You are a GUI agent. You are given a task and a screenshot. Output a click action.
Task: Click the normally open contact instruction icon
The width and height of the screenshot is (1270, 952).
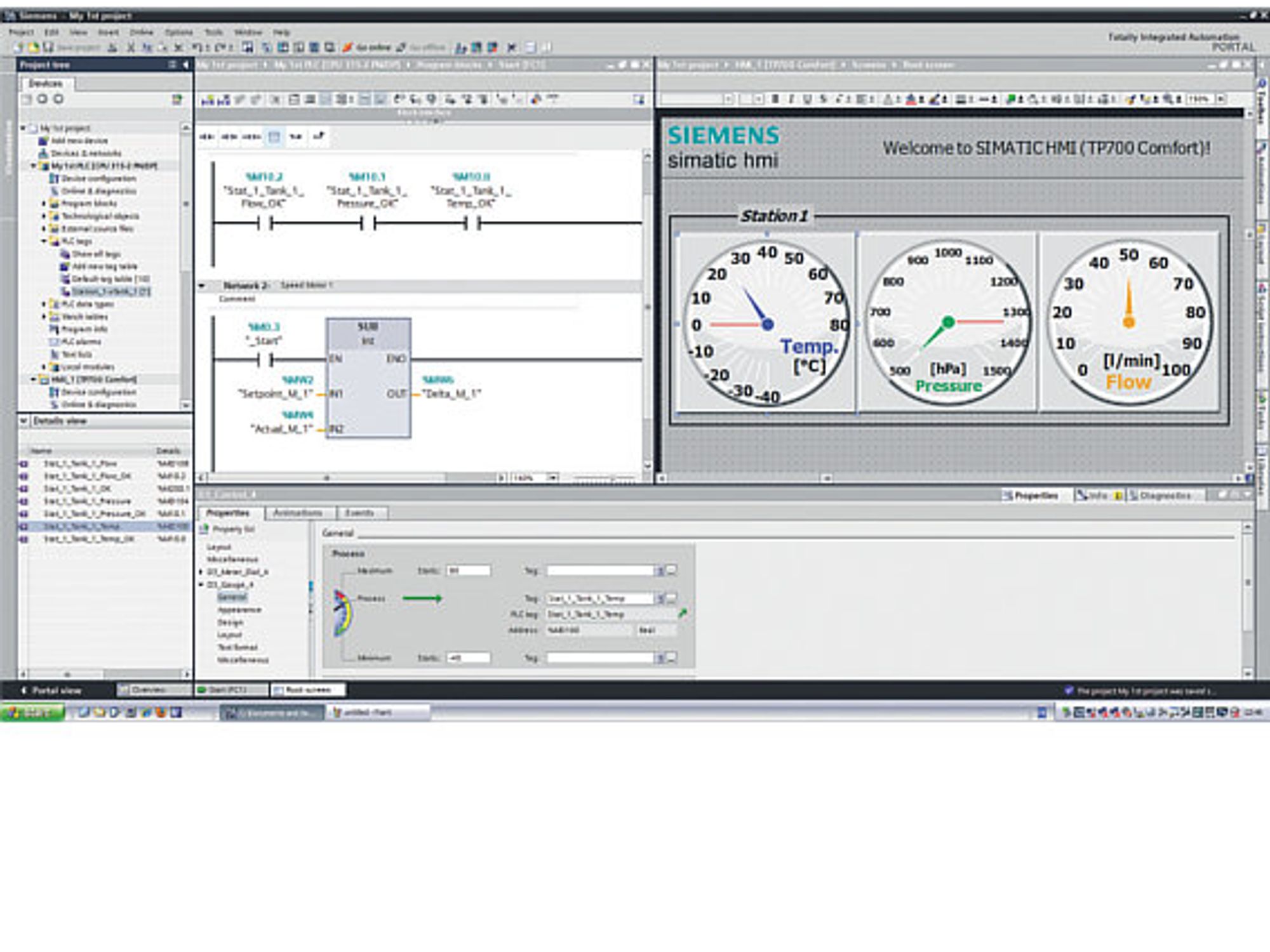tap(208, 136)
